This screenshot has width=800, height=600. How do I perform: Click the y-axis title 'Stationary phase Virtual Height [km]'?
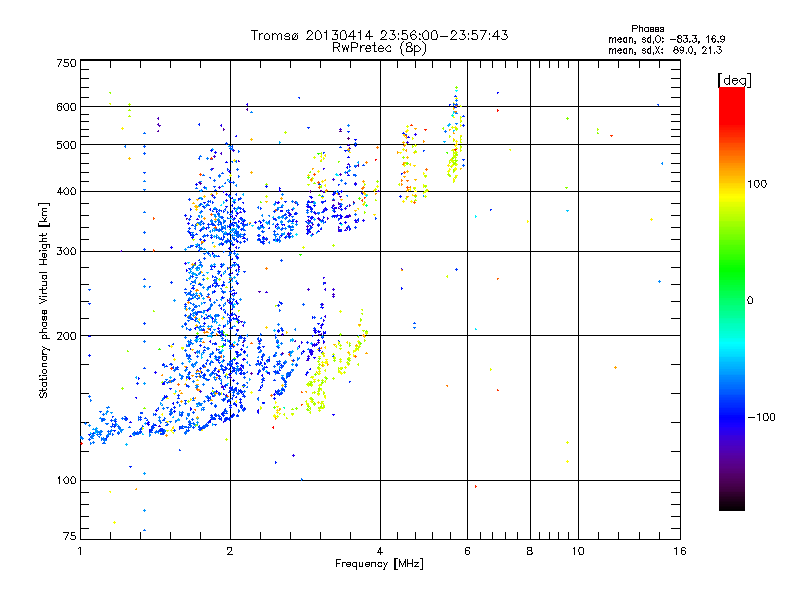coord(43,300)
